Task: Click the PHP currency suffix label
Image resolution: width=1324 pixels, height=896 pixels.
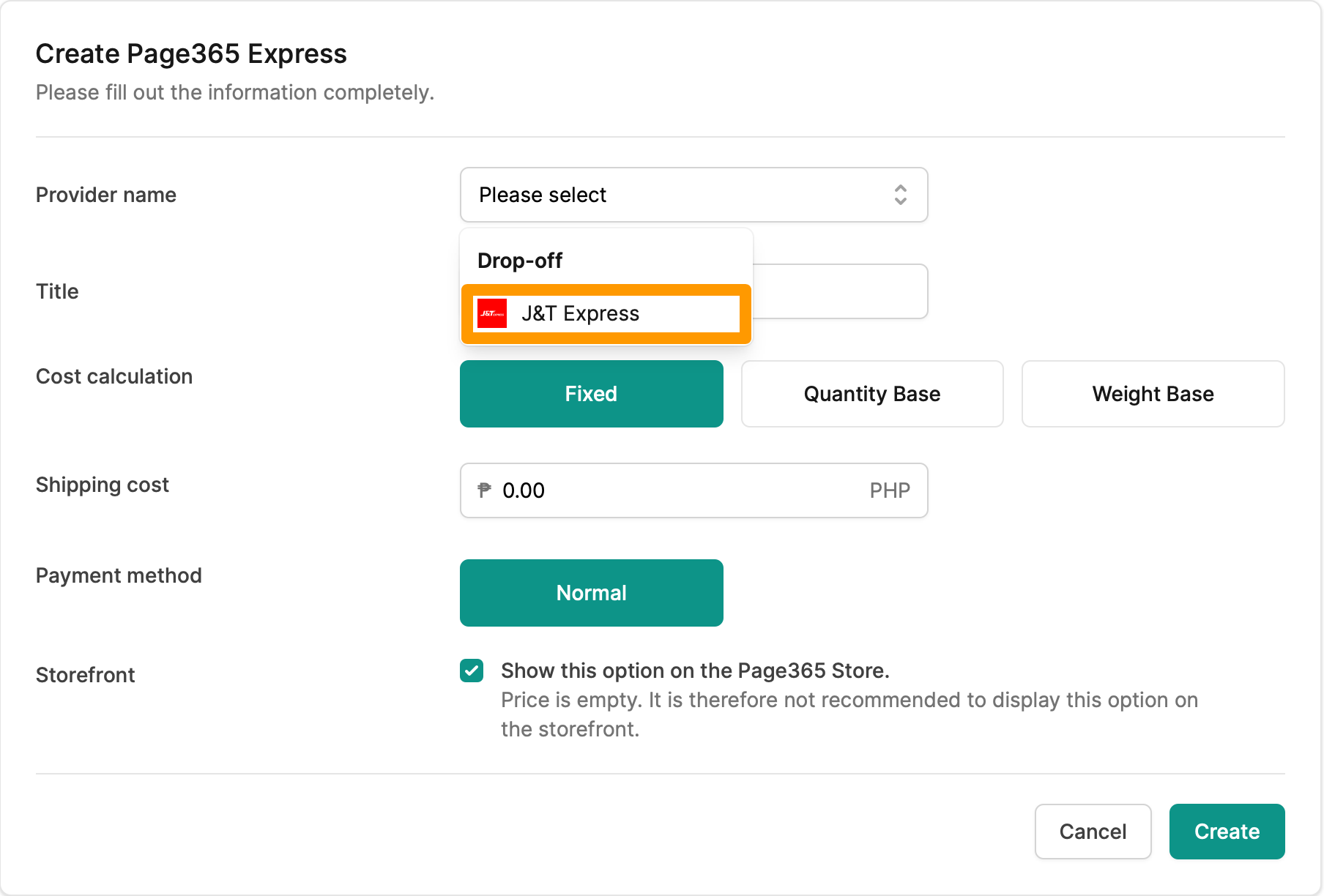Action: click(890, 490)
